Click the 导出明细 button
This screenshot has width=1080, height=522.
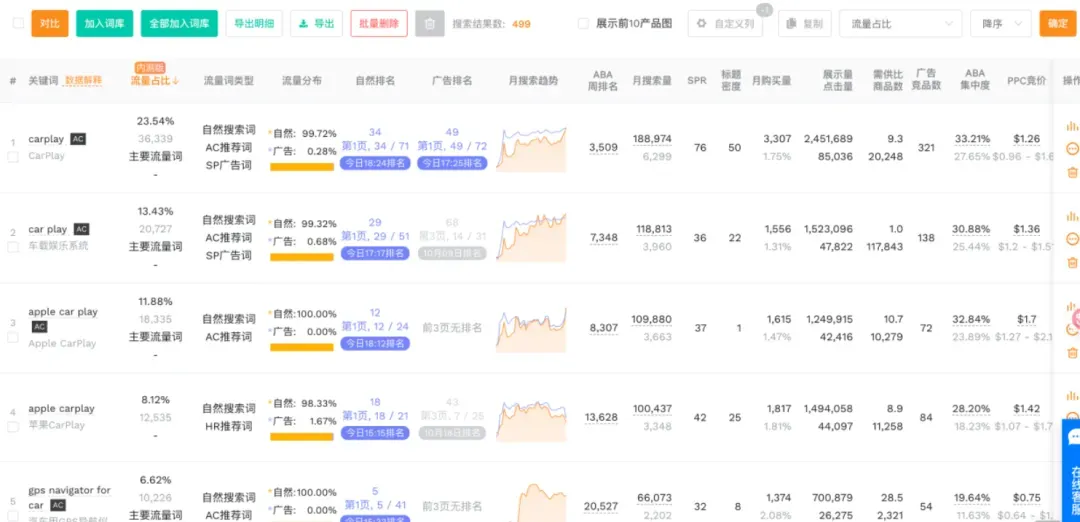[254, 23]
